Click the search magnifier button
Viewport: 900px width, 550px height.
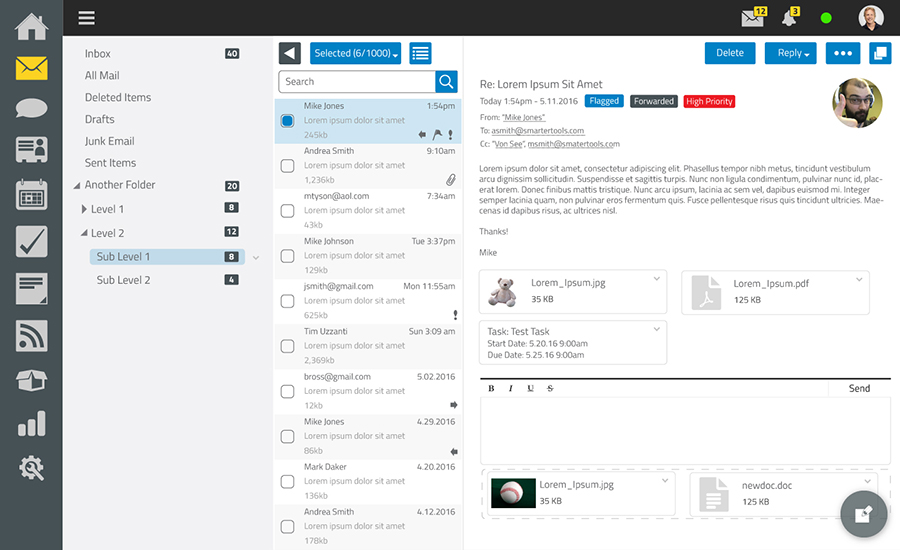coord(446,82)
